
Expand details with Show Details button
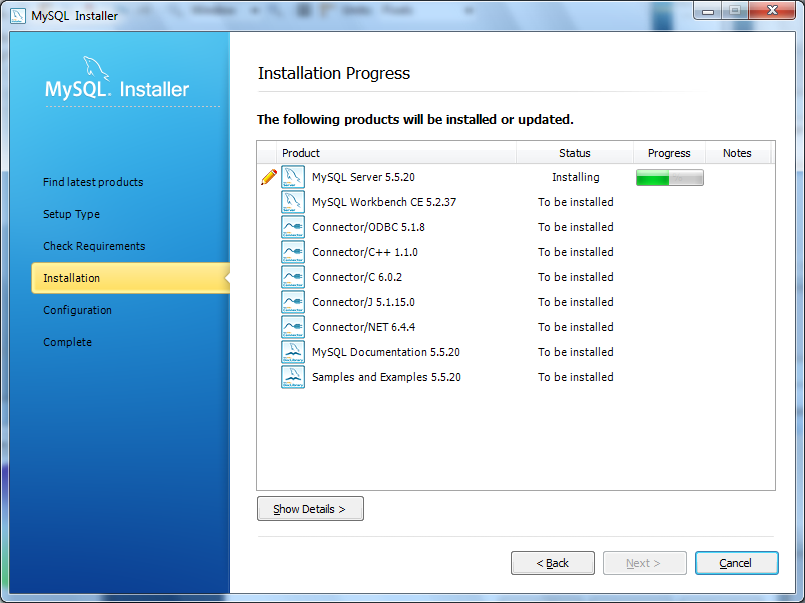pos(310,509)
